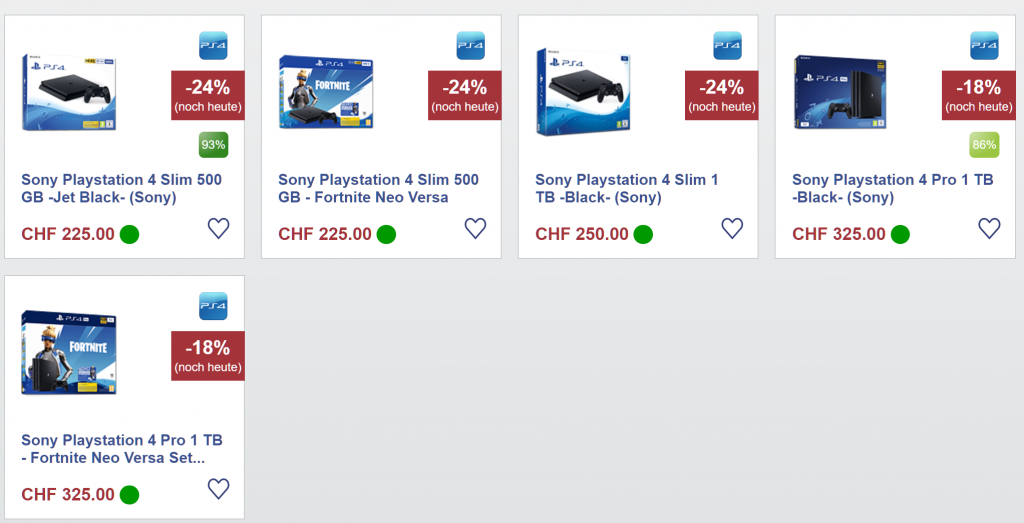
Task: Click the -24% discount banner on Slim Jet Black
Action: point(208,95)
